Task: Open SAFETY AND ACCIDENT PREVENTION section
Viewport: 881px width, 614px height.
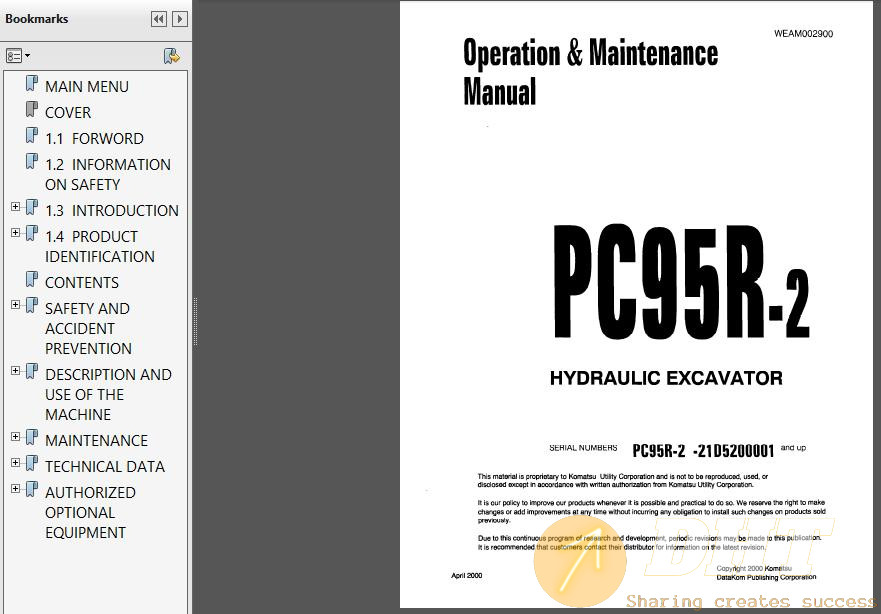Action: pos(88,328)
